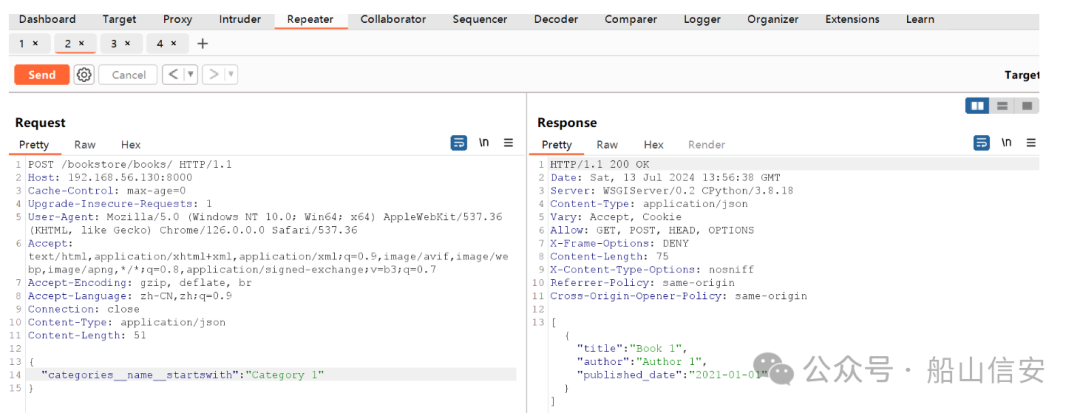Click the Allow: GET, POST, HEAD, OPTIONS header
Viewport: 1080px width, 413px height.
coord(652,230)
